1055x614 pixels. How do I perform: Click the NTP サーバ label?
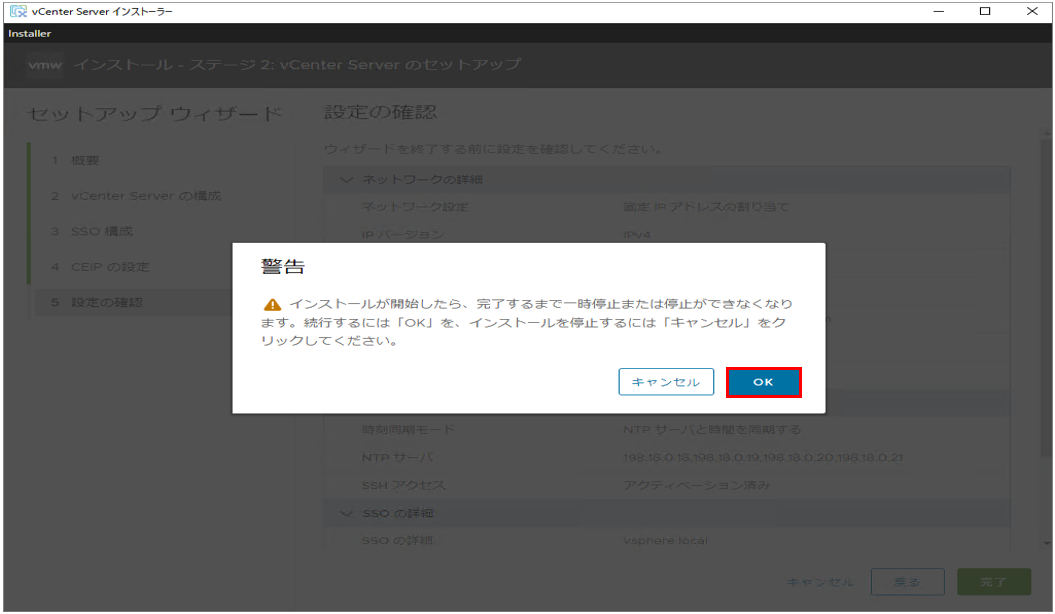pos(398,458)
